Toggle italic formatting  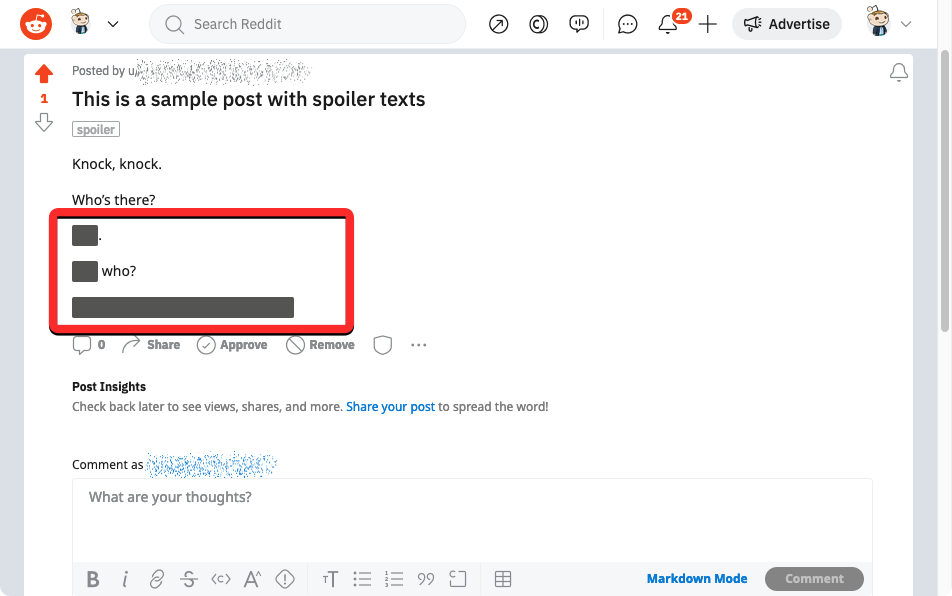point(125,579)
